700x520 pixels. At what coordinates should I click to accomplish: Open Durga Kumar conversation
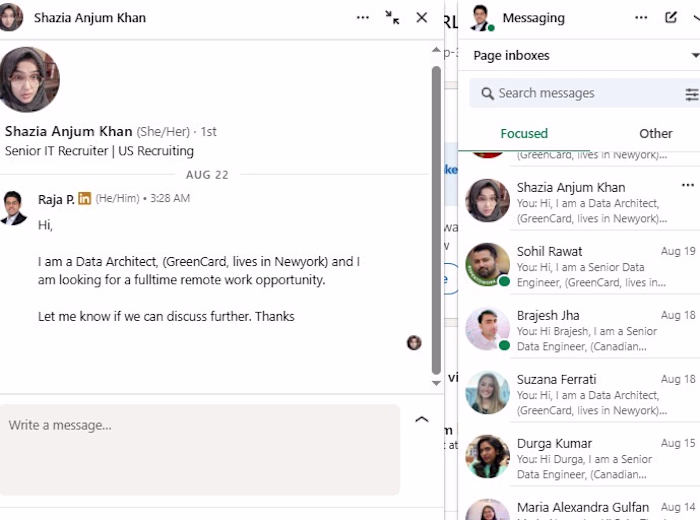point(579,458)
